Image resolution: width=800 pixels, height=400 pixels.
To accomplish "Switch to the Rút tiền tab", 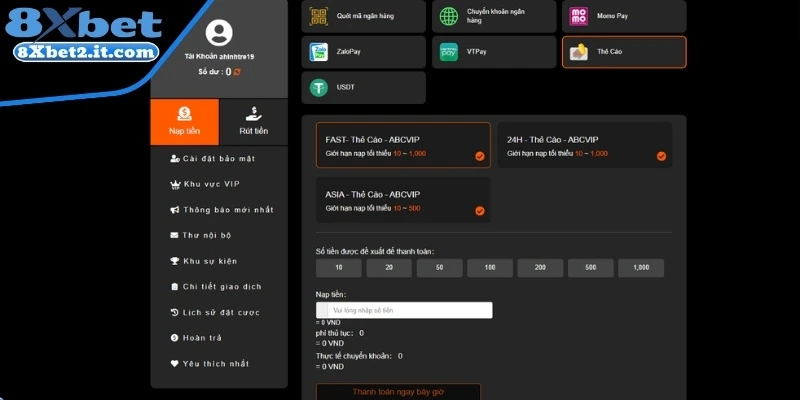I will 254,122.
